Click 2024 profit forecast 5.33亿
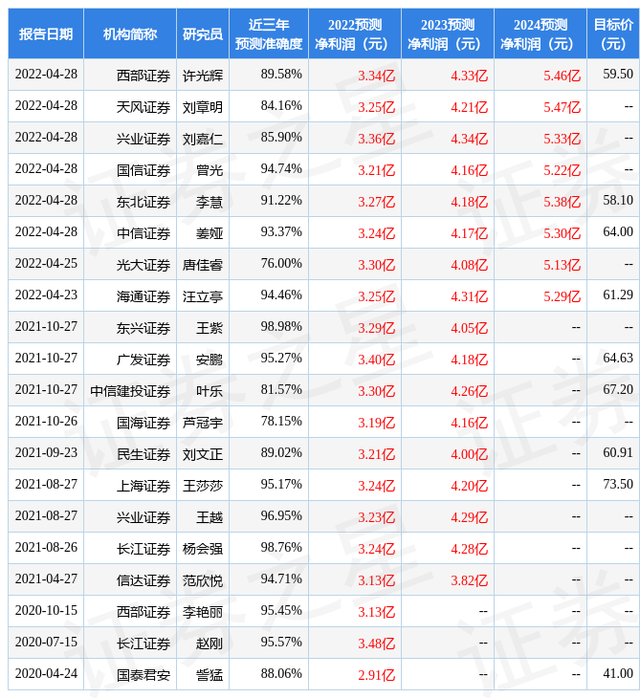The height and width of the screenshot is (698, 640). click(562, 138)
